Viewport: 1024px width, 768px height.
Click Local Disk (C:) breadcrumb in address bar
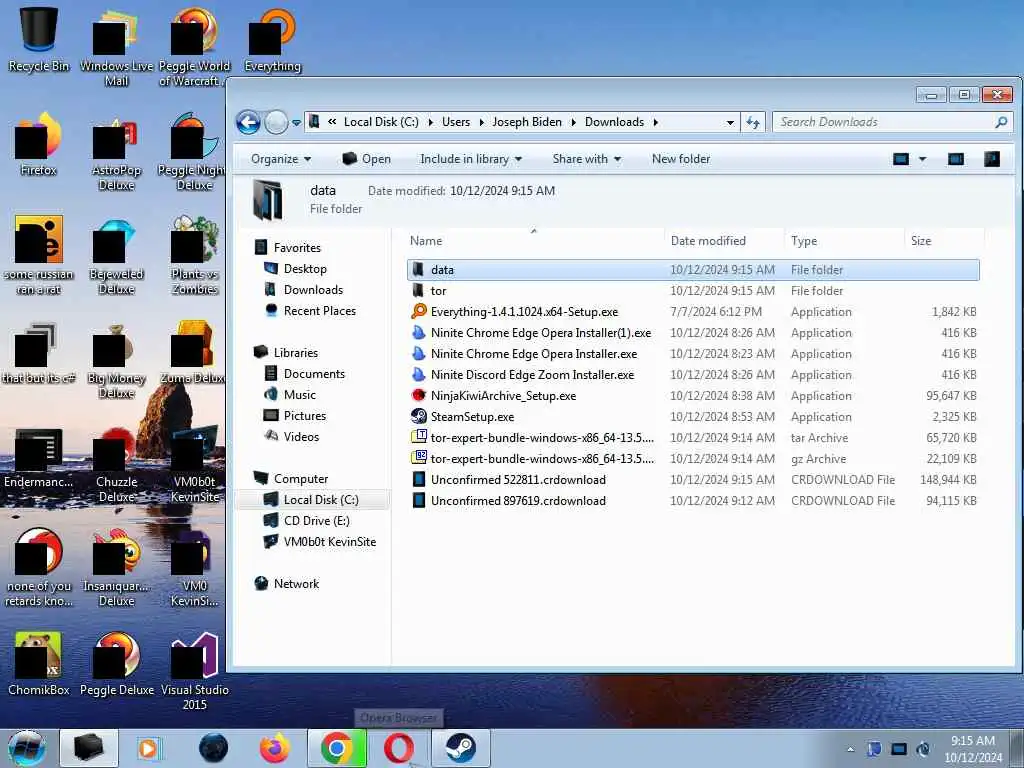(381, 122)
